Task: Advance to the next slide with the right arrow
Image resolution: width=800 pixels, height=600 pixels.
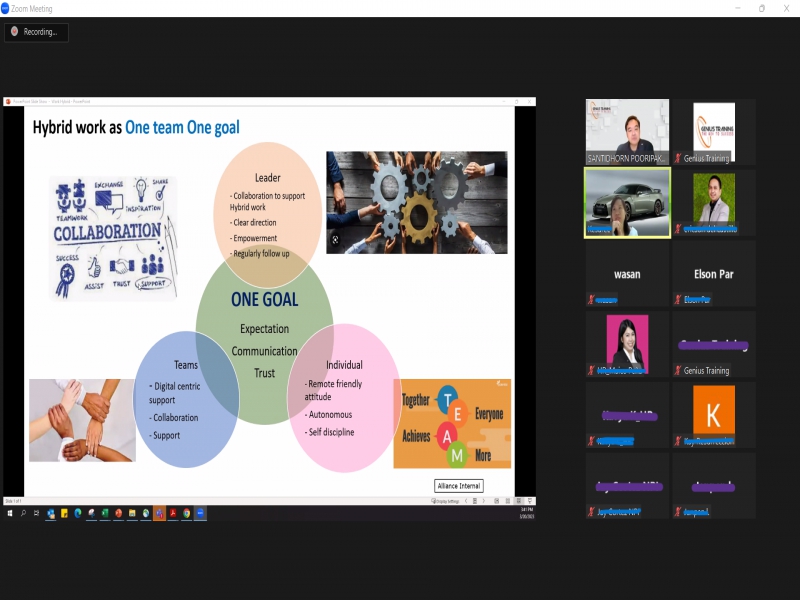Action: [484, 501]
